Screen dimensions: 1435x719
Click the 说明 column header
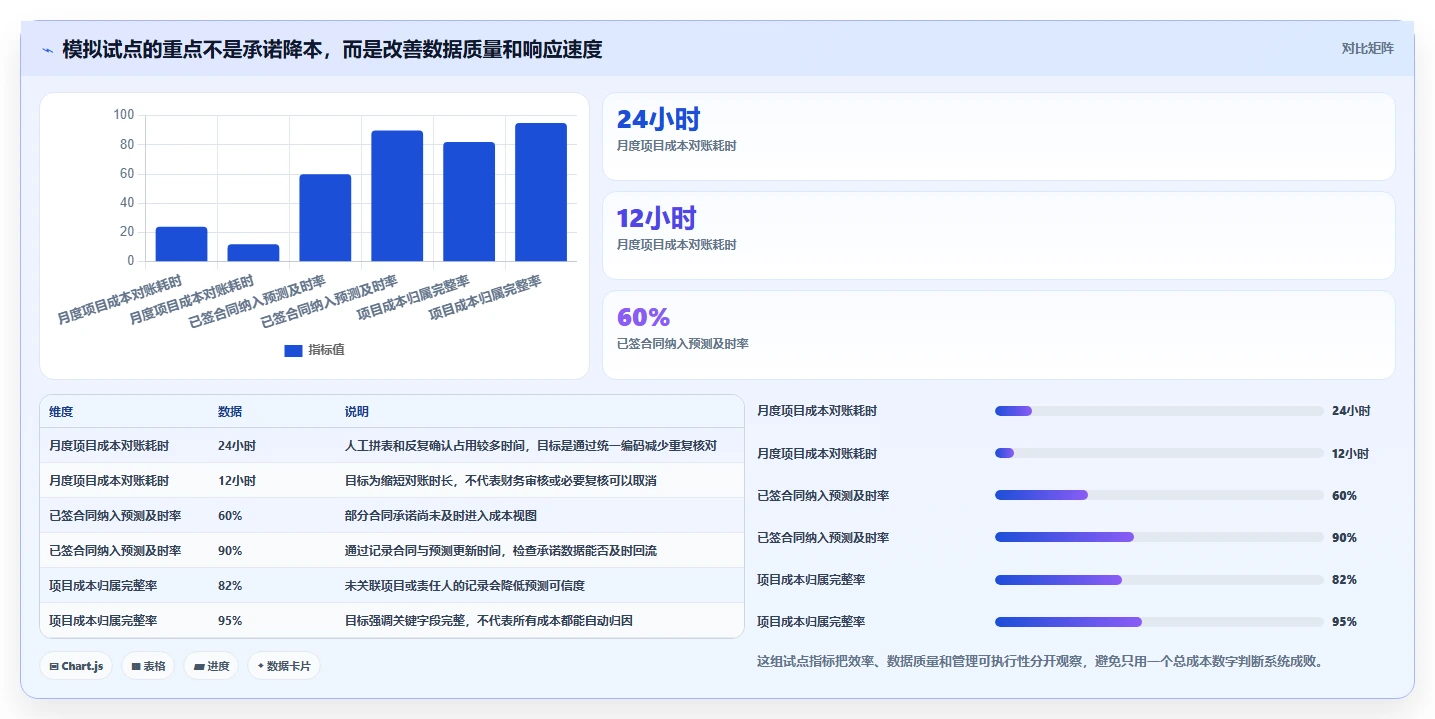(x=357, y=412)
